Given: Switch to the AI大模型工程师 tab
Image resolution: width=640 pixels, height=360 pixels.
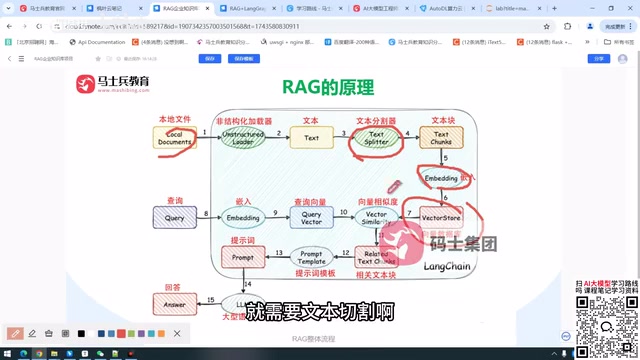Looking at the screenshot, I should click(x=380, y=8).
